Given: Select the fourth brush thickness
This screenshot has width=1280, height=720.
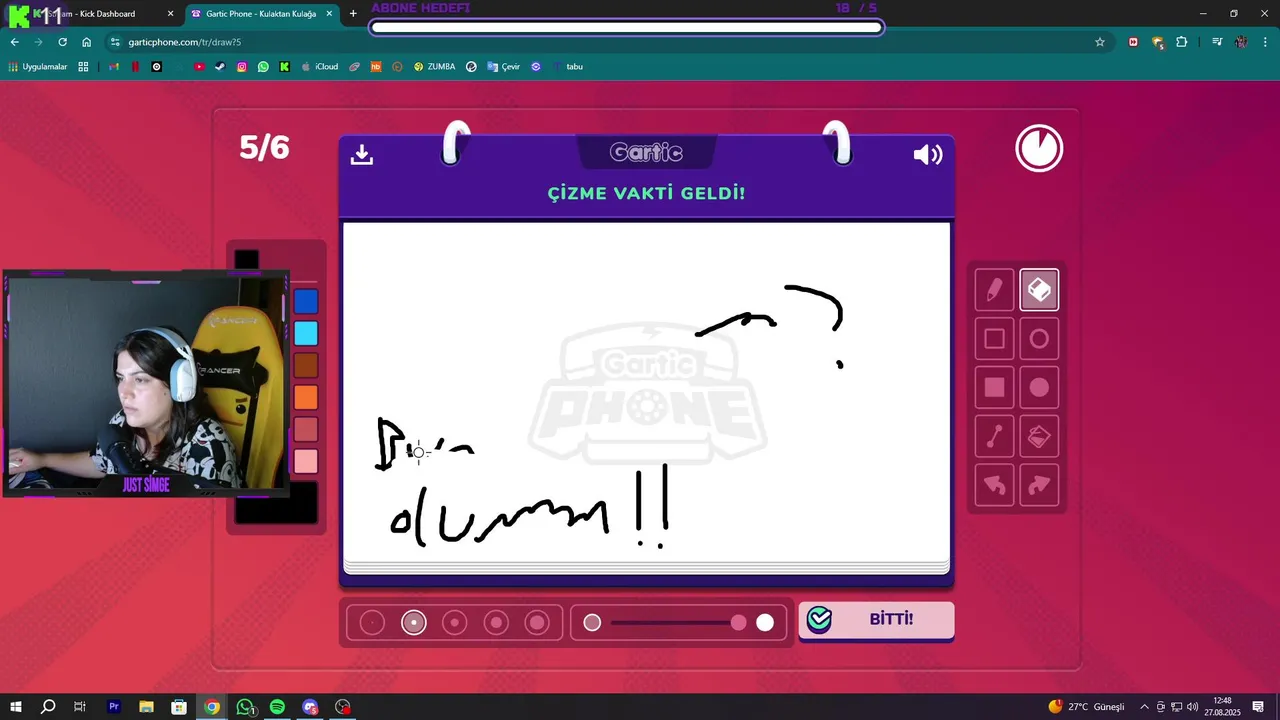Looking at the screenshot, I should click(496, 623).
